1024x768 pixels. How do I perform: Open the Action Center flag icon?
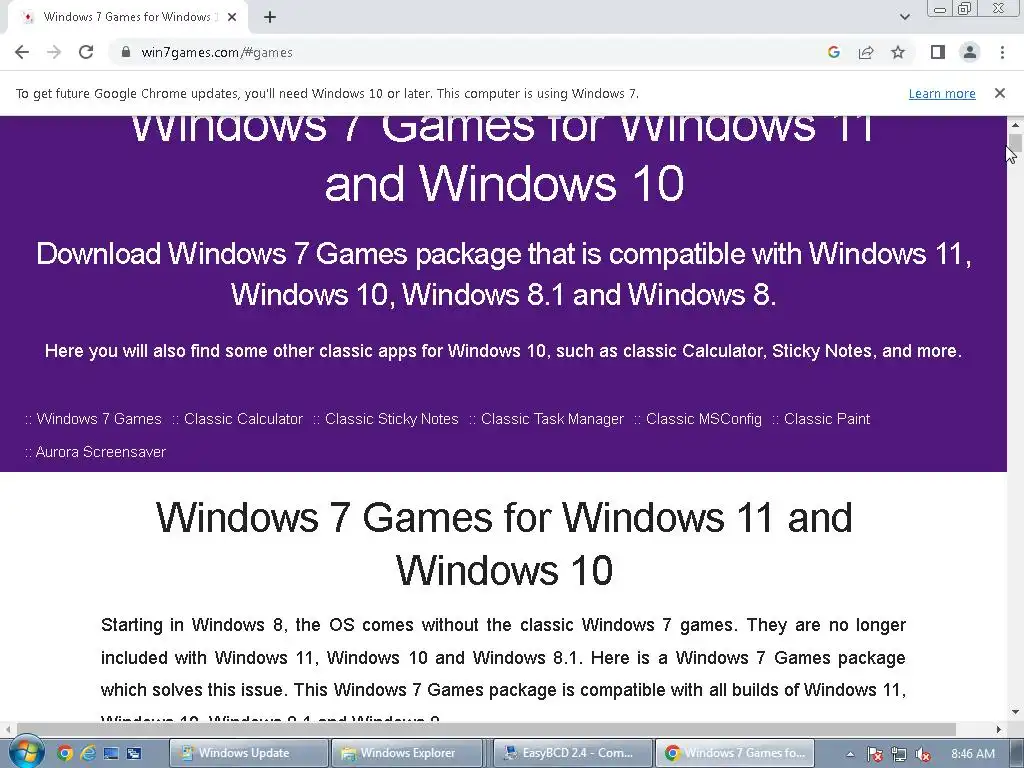[875, 754]
